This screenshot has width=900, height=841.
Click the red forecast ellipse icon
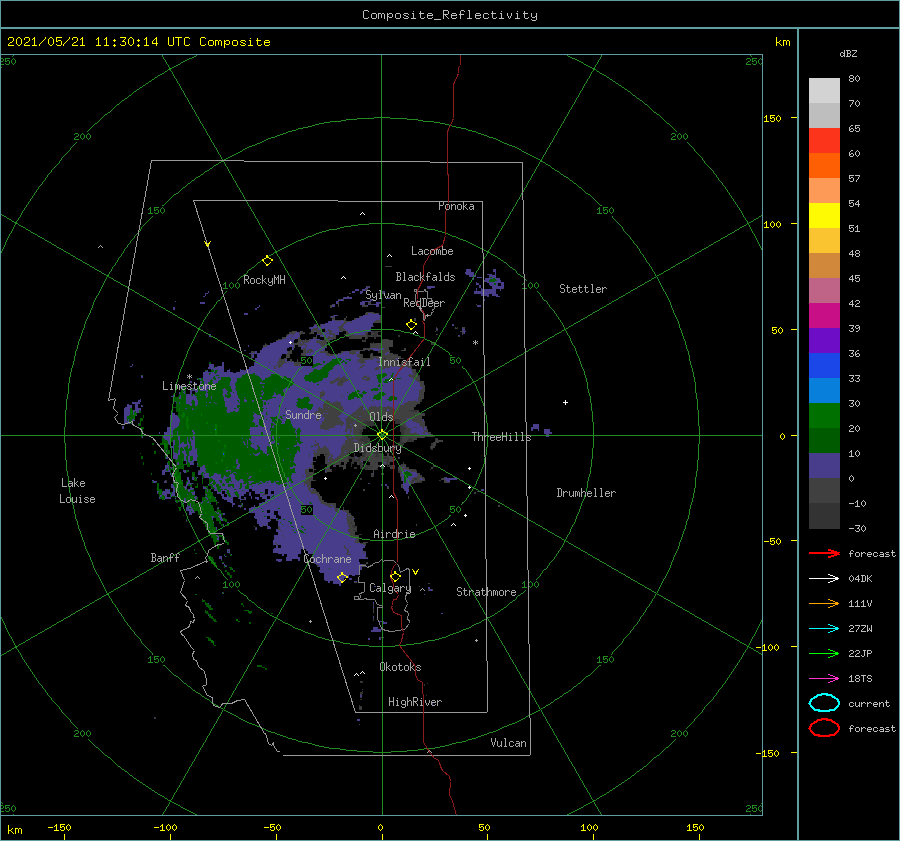824,728
